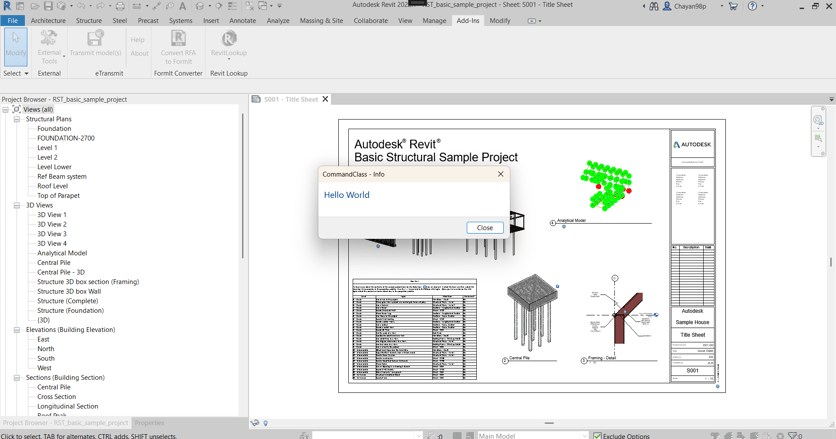
Task: Click the About button in eTransmit panel
Action: [139, 53]
